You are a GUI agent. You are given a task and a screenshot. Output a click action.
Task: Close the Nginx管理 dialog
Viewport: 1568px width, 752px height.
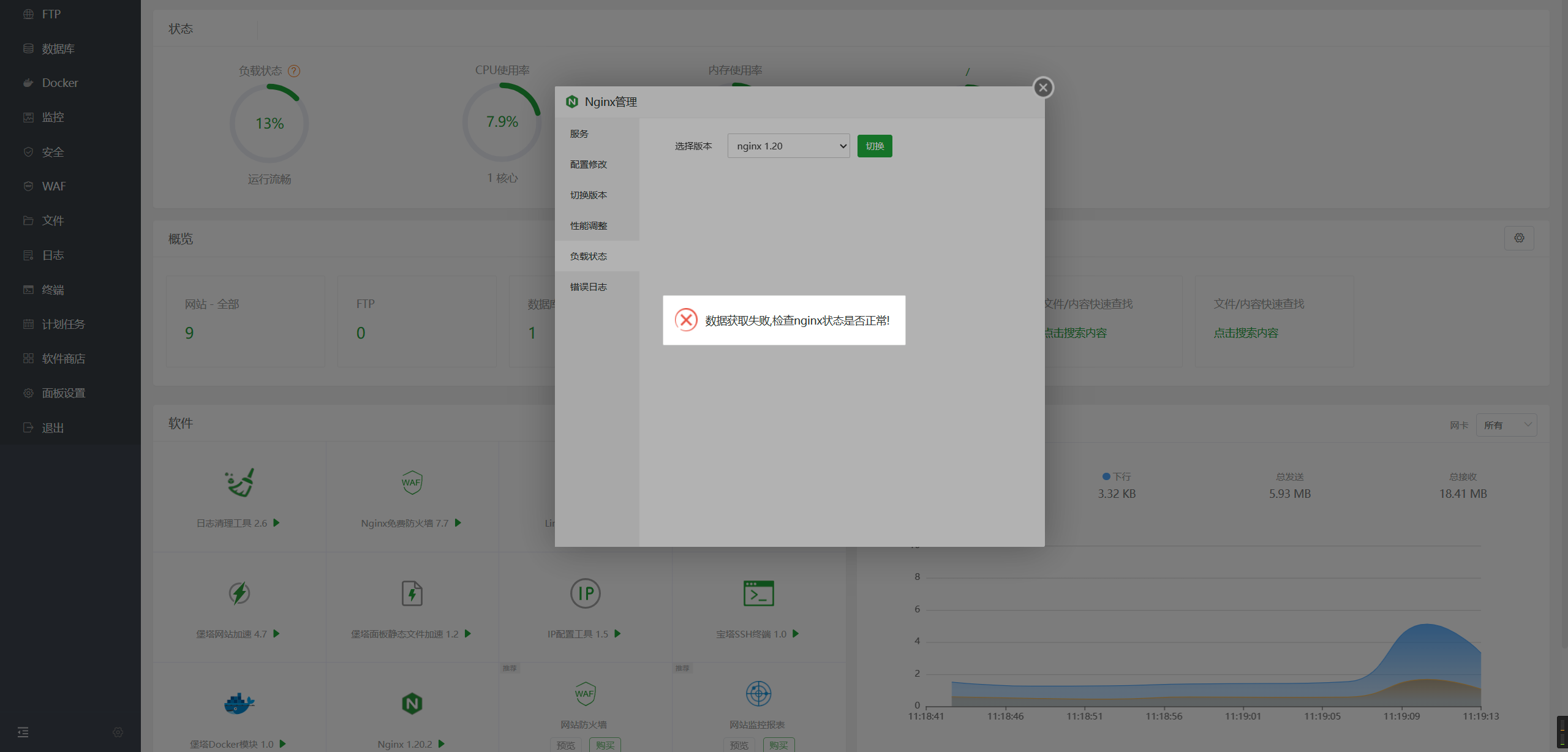[1043, 88]
